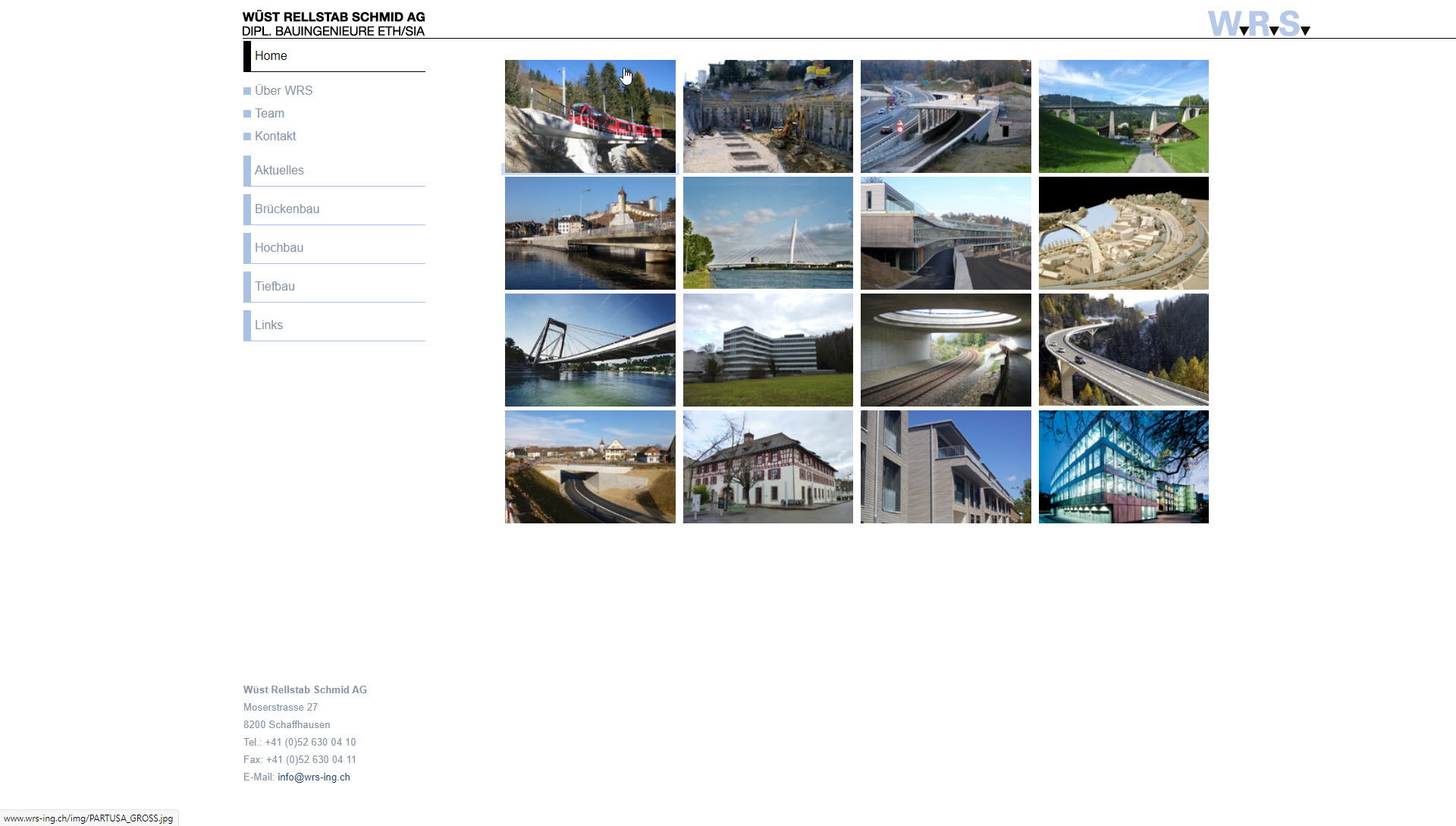This screenshot has width=1456, height=826.
Task: Navigate to the Links section tab
Action: tap(268, 325)
